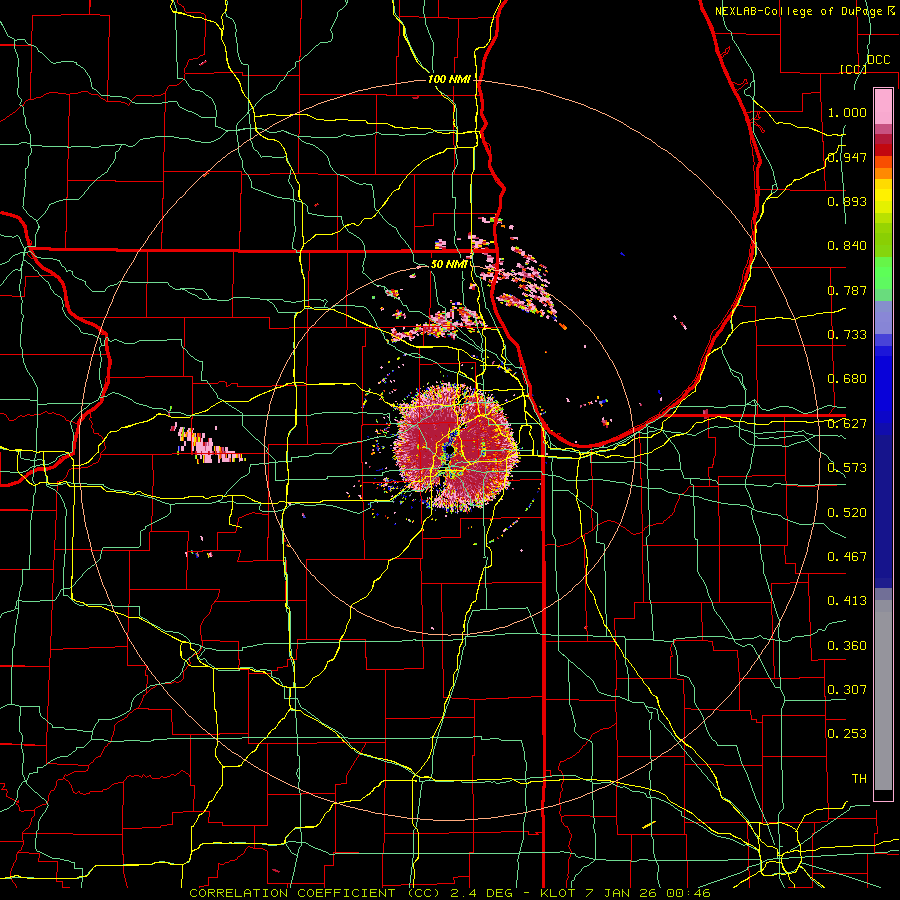Click the orange band of color scale
900x900 pixels.
(x=883, y=167)
